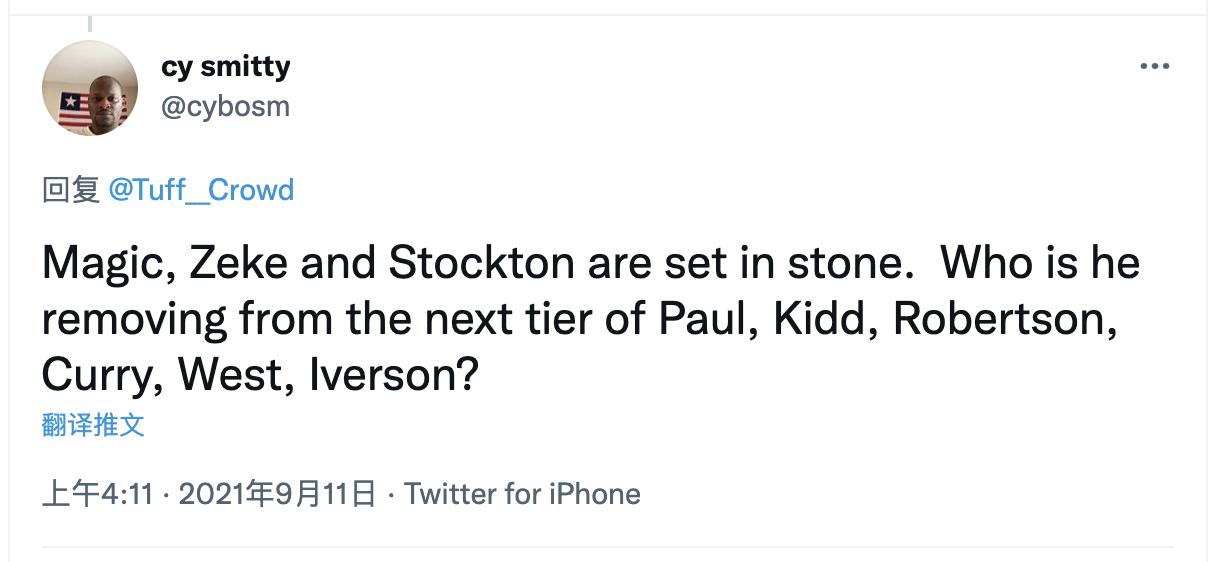Click cy smitty's profile avatar
This screenshot has width=1228, height=562.
[x=90, y=88]
